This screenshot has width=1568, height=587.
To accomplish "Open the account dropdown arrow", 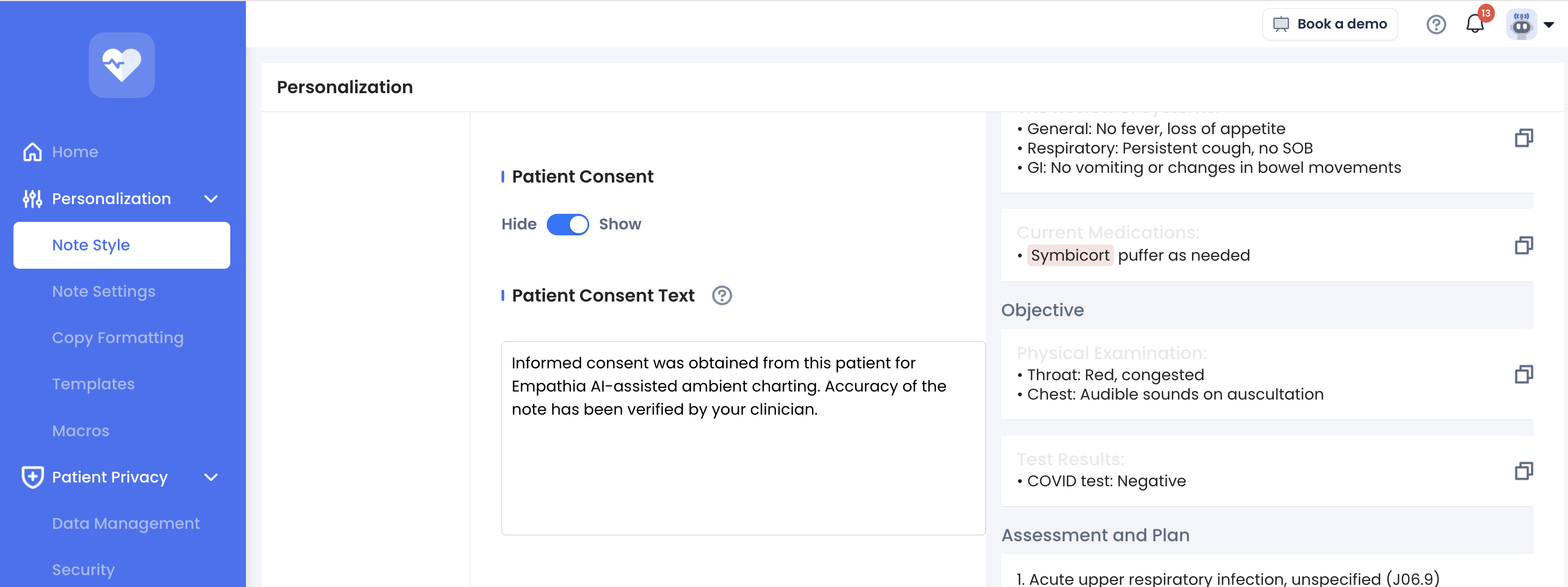I will tap(1549, 25).
